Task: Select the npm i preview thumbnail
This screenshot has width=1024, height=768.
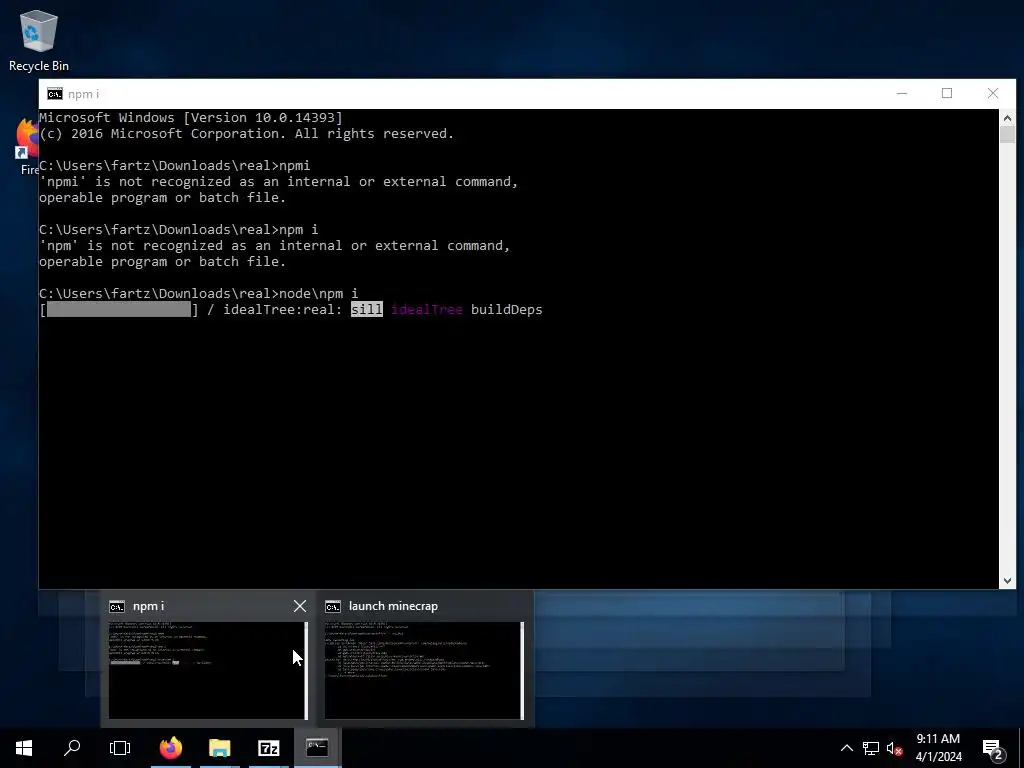Action: coord(208,670)
